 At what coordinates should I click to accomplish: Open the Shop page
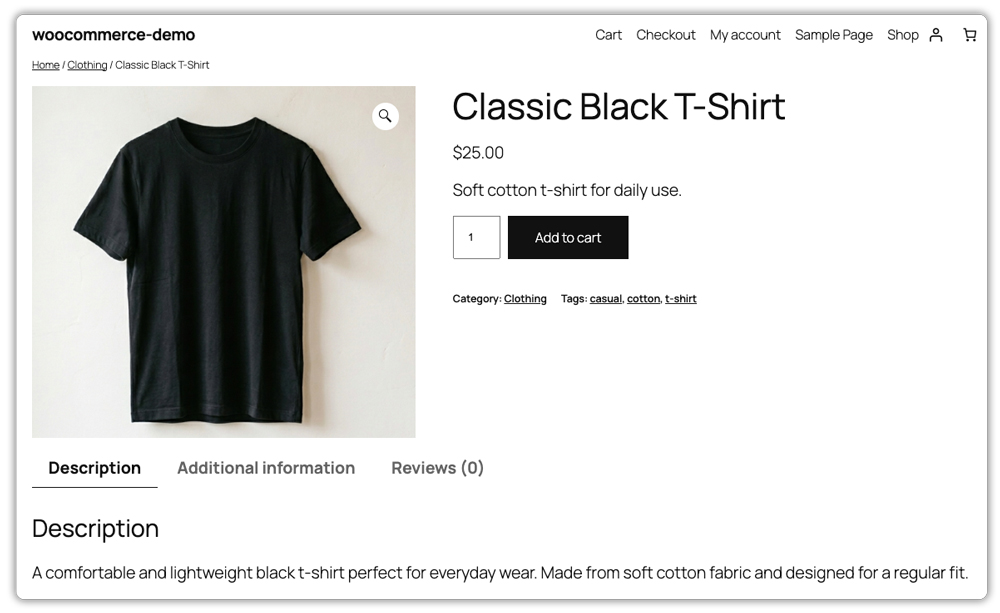pos(902,35)
